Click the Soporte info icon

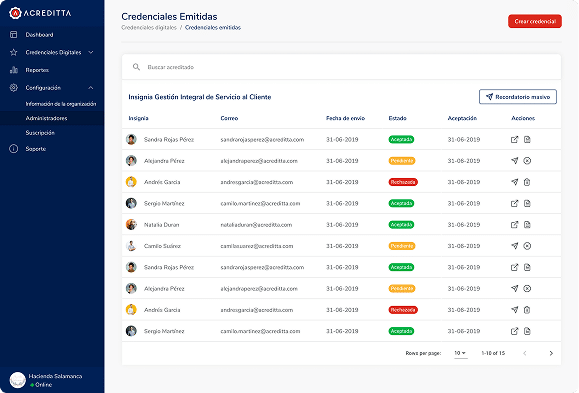point(14,149)
